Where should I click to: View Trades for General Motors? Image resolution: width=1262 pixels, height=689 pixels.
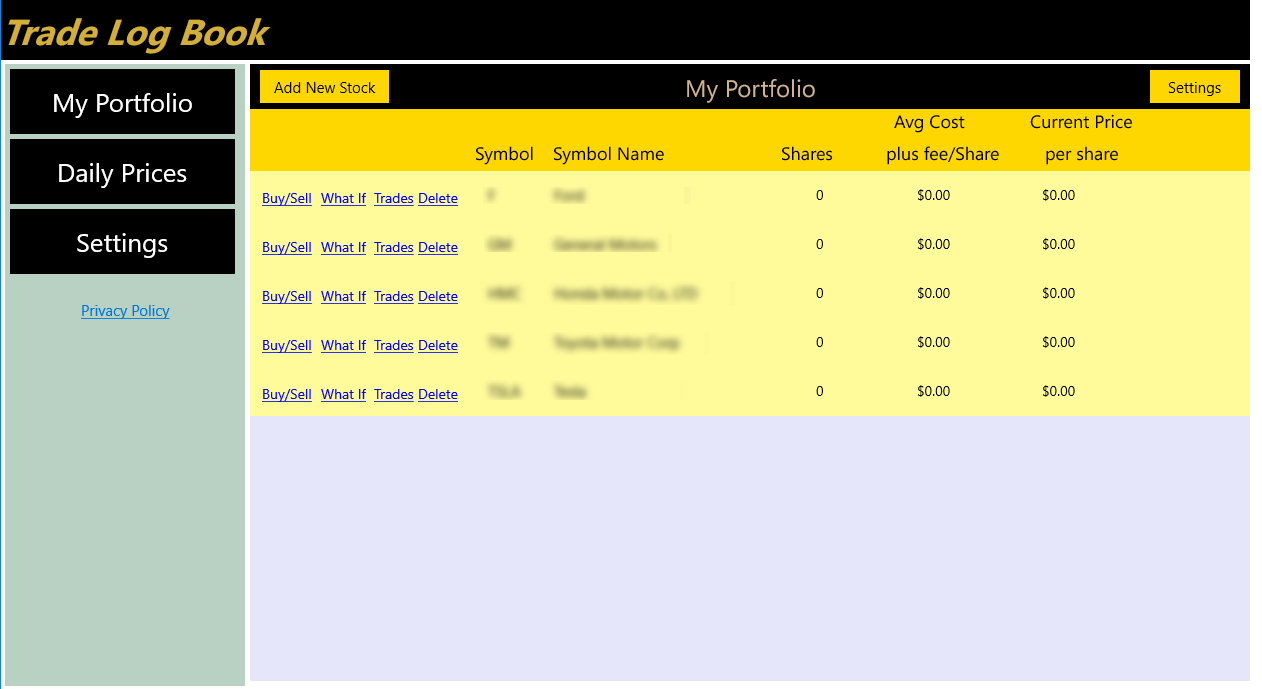tap(394, 247)
